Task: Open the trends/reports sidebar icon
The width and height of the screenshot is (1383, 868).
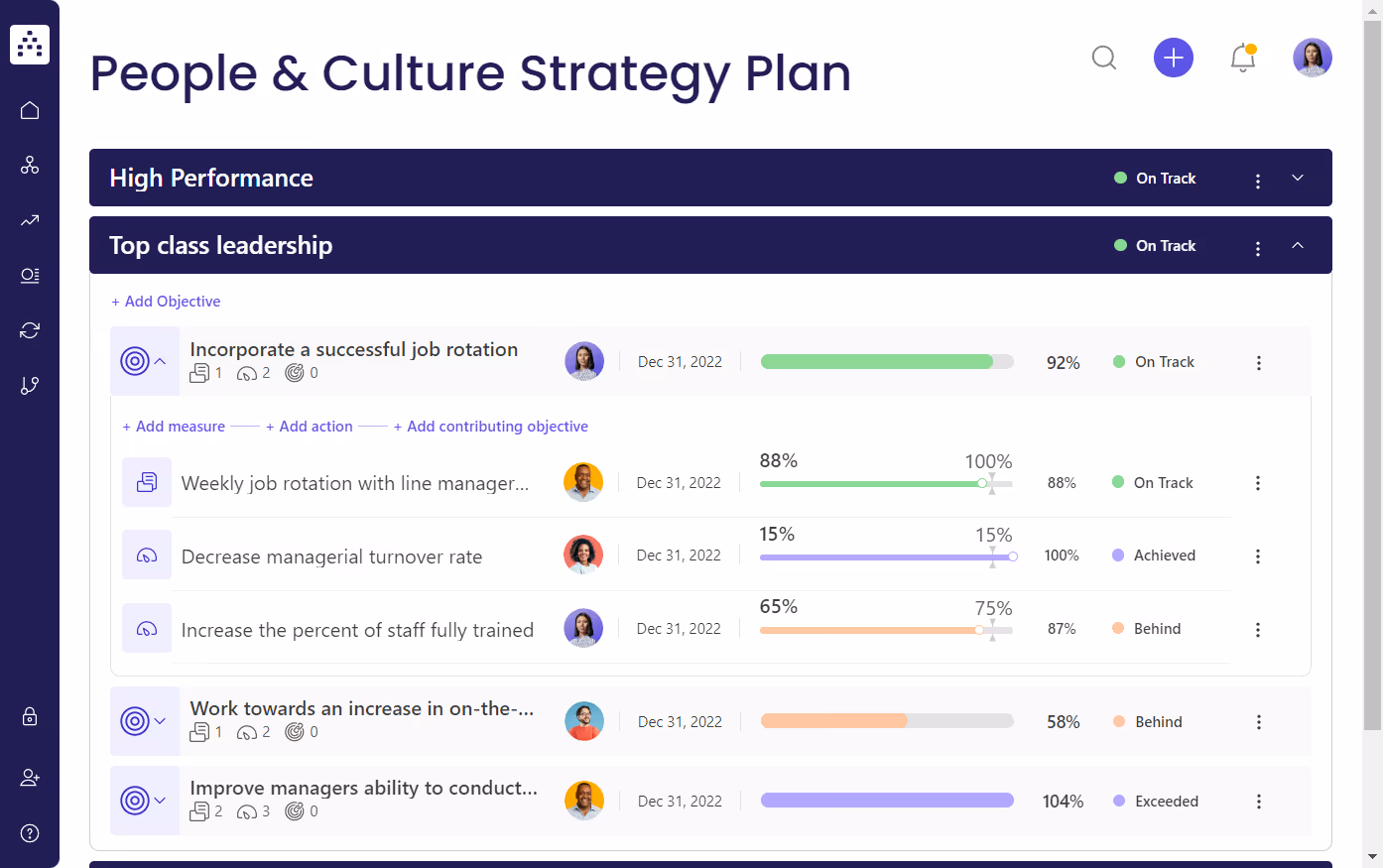Action: pyautogui.click(x=30, y=220)
